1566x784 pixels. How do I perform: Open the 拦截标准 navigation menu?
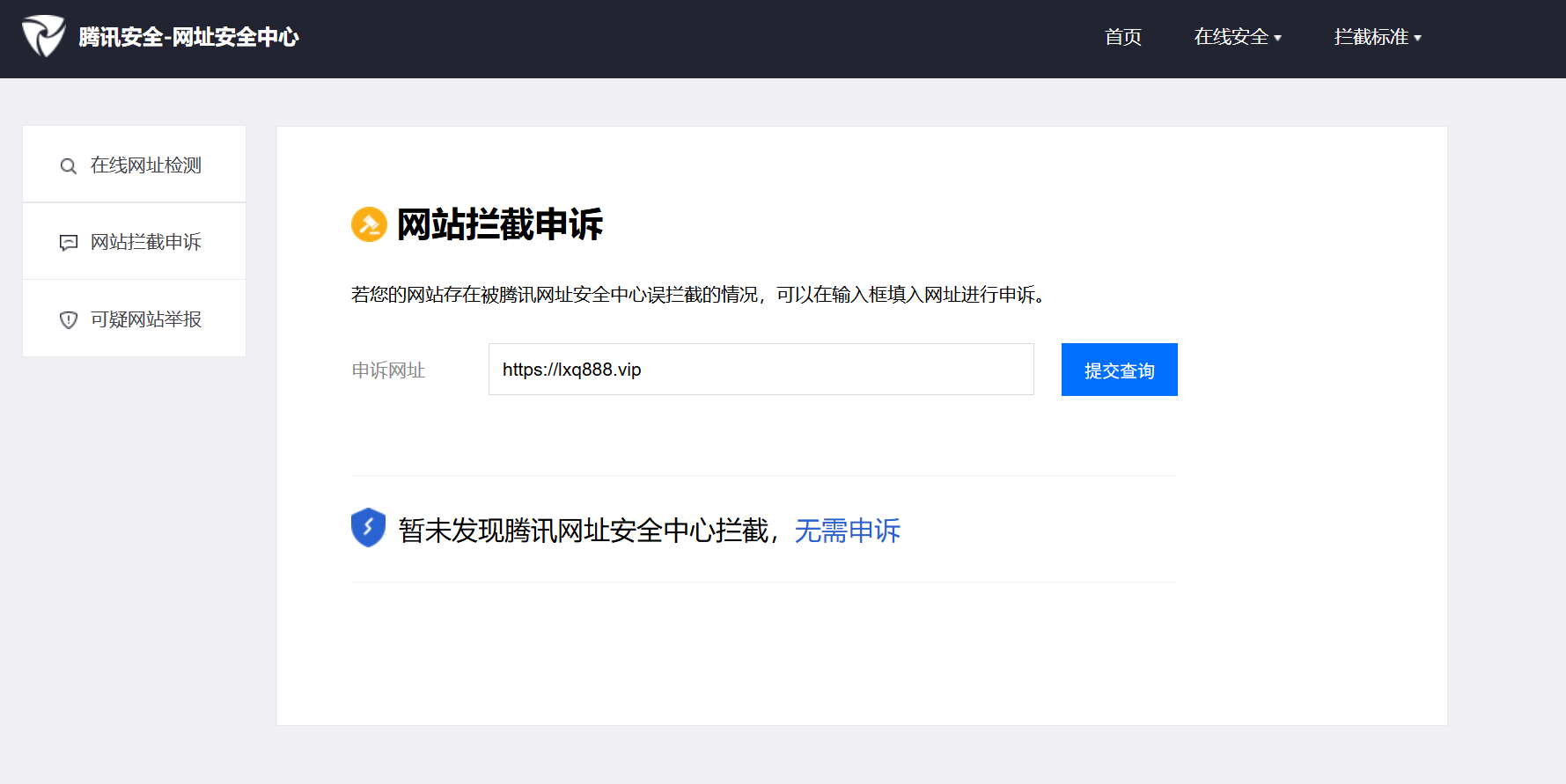[1378, 37]
